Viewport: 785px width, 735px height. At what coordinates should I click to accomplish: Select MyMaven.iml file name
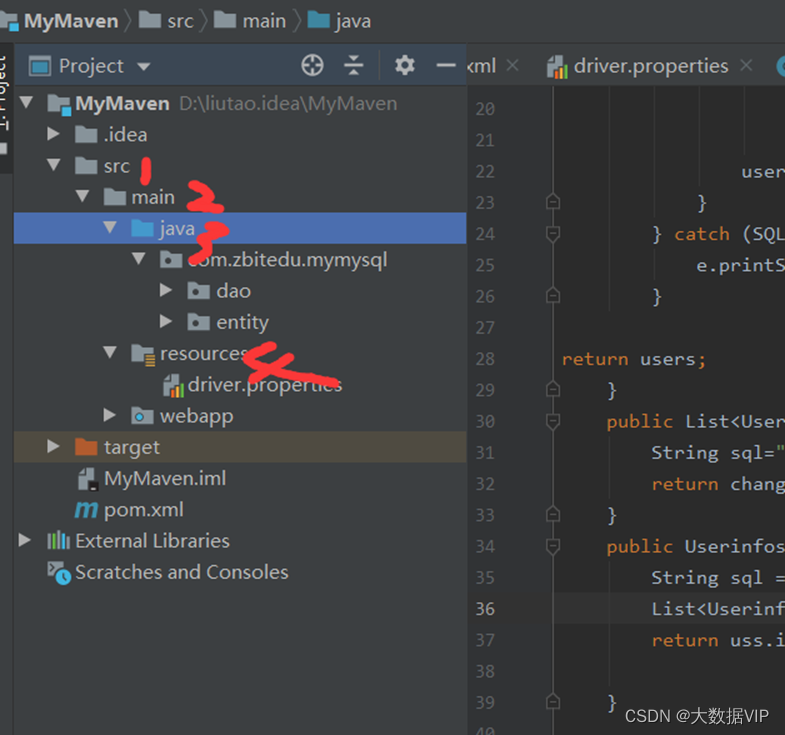pos(165,478)
